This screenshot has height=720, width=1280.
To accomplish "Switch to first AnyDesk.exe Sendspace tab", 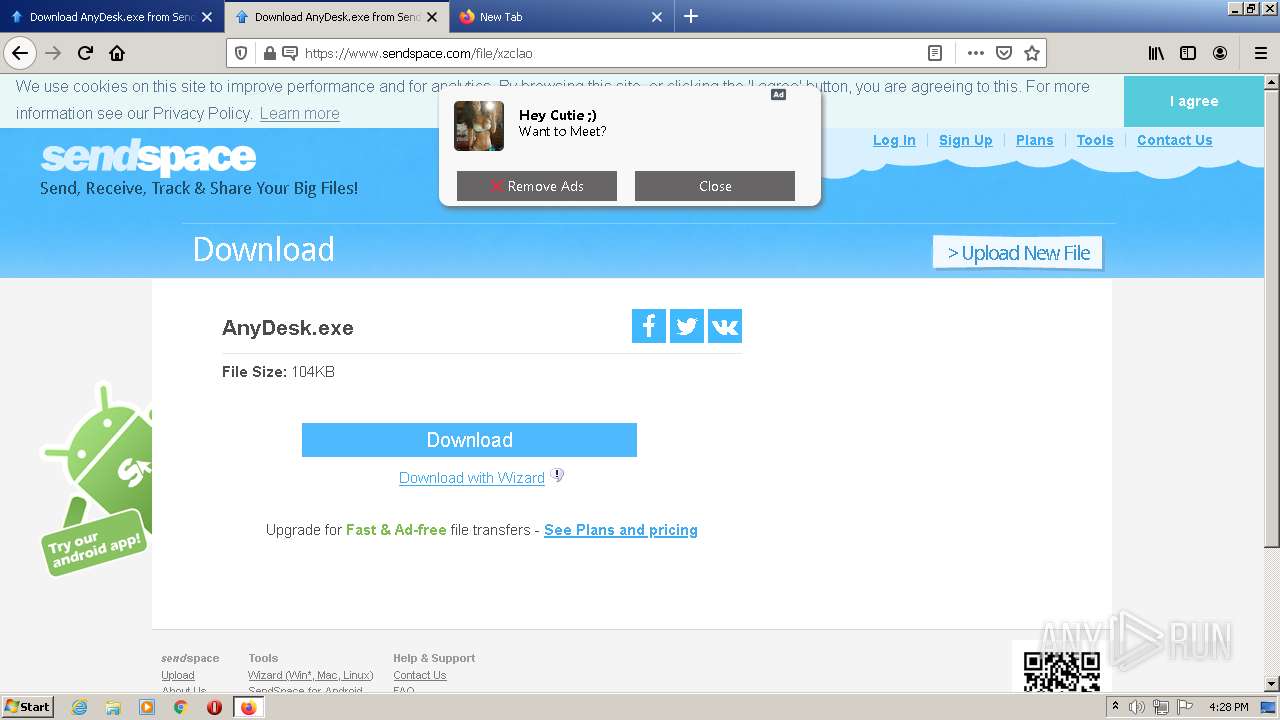I will tap(111, 17).
